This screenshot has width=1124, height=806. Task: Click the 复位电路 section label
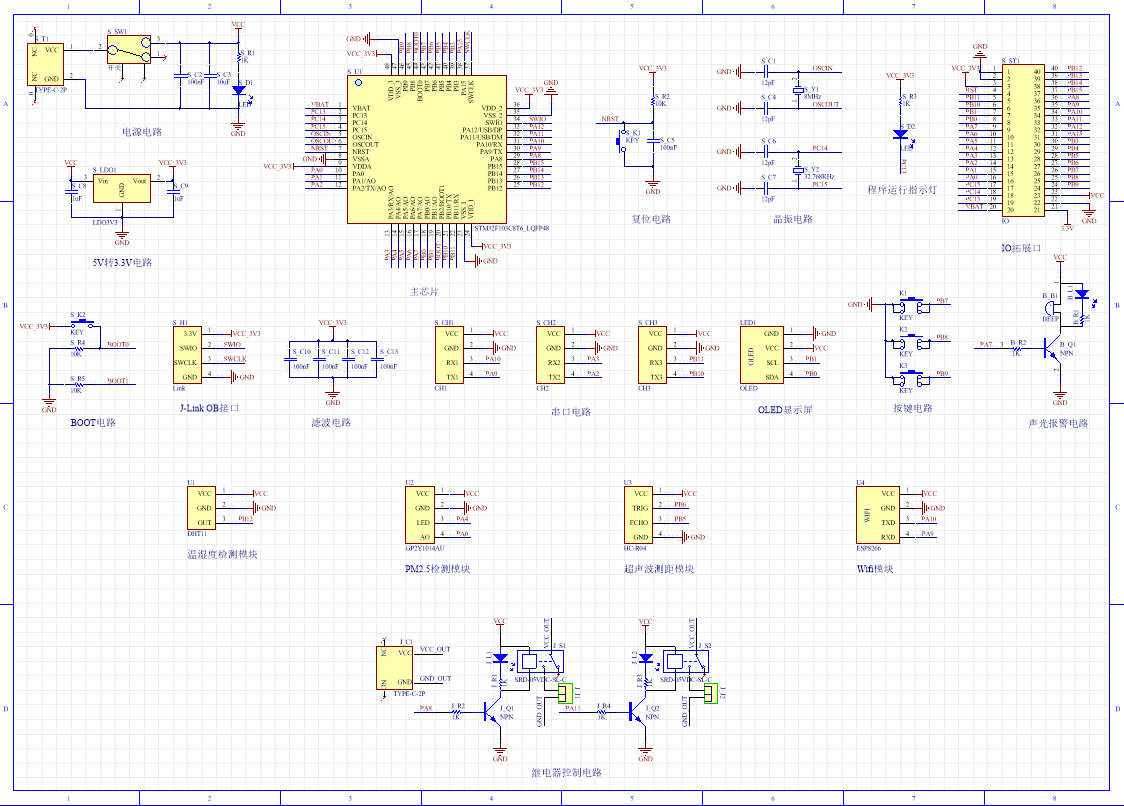point(651,219)
